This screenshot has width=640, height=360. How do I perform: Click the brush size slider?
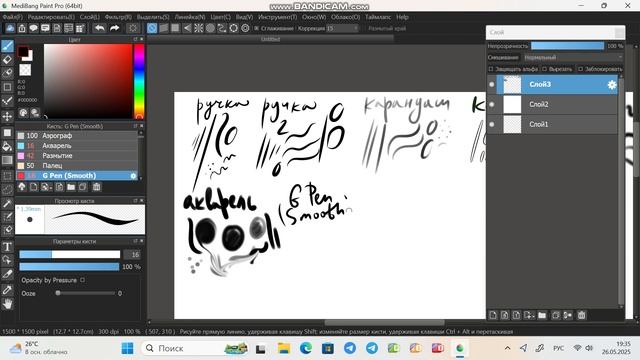[x=70, y=255]
